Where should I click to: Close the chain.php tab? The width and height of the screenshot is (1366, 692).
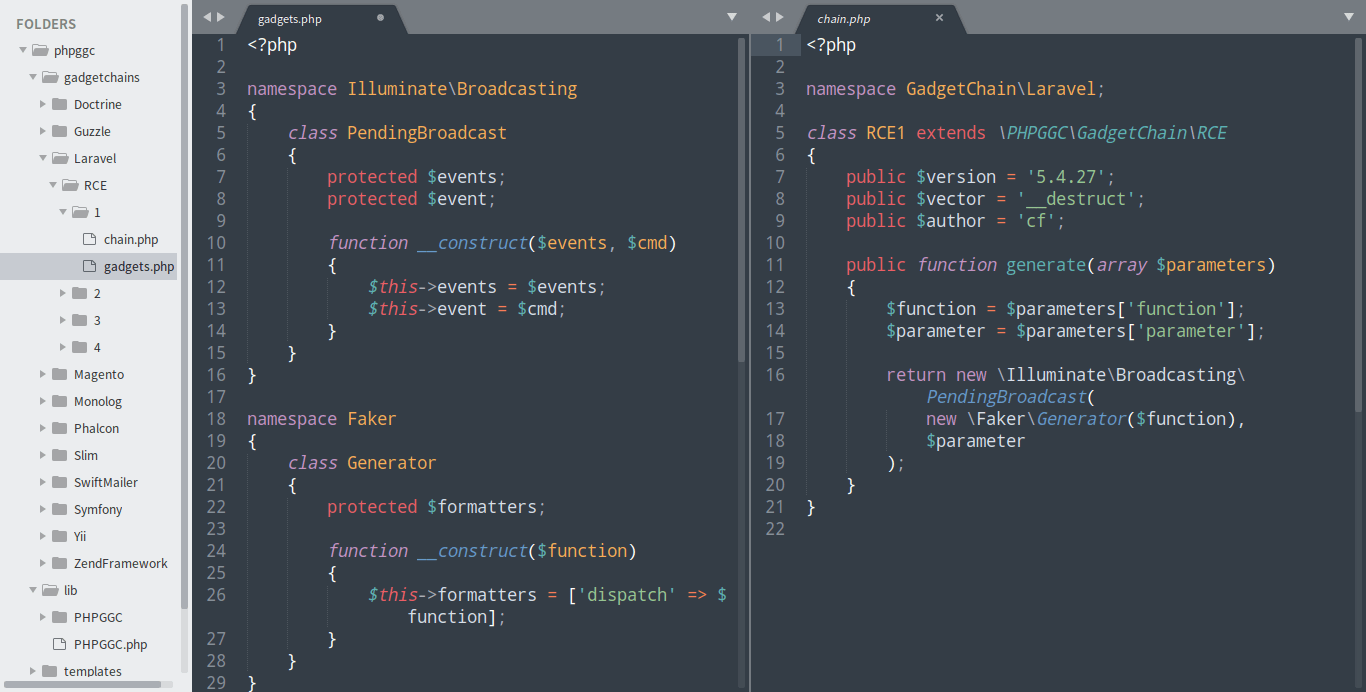[939, 18]
